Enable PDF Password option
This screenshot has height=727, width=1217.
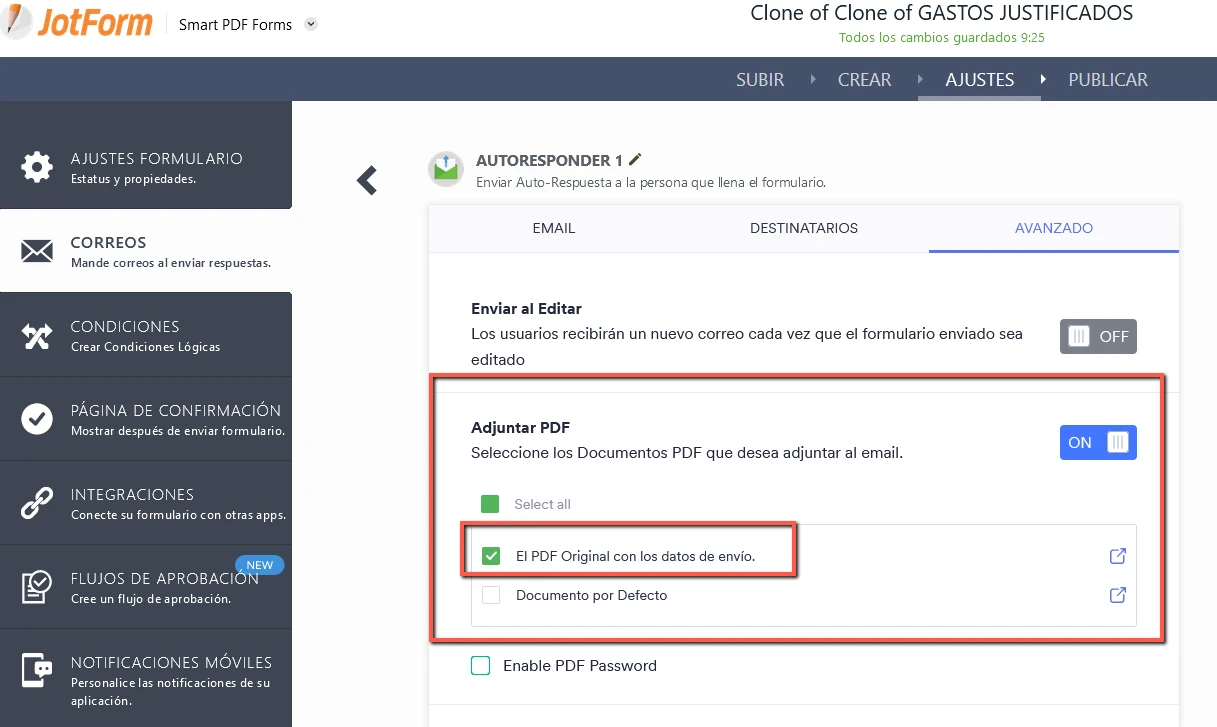[480, 665]
